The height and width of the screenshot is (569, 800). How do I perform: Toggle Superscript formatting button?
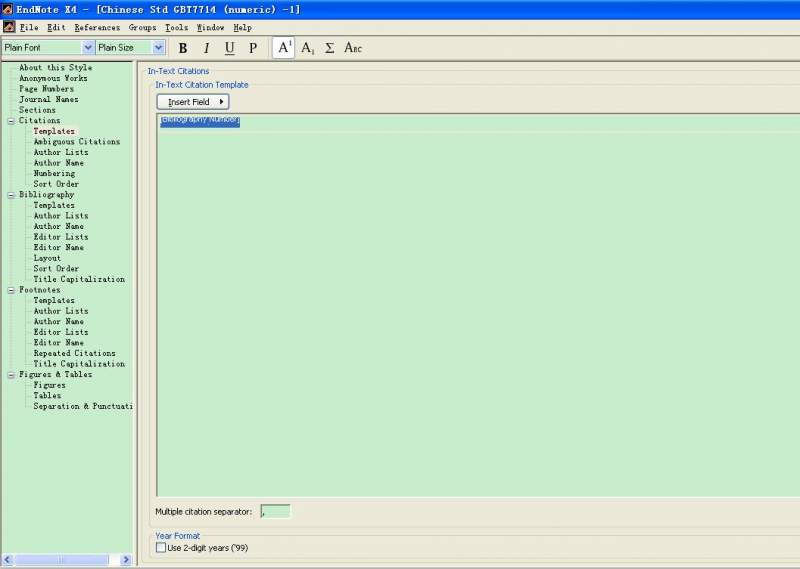284,48
